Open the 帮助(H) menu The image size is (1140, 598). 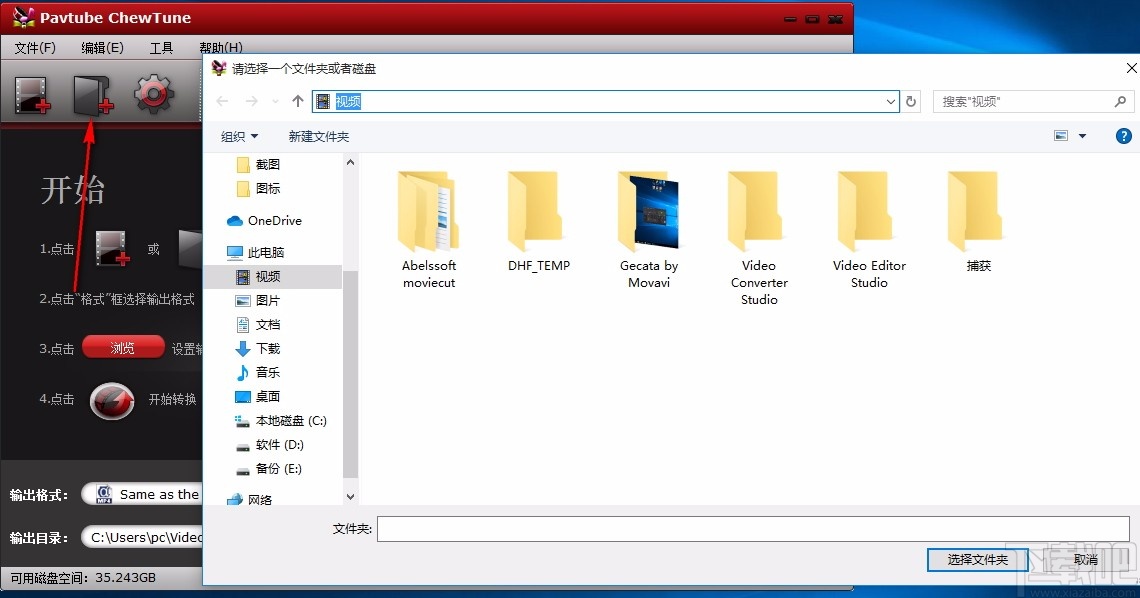(x=221, y=47)
